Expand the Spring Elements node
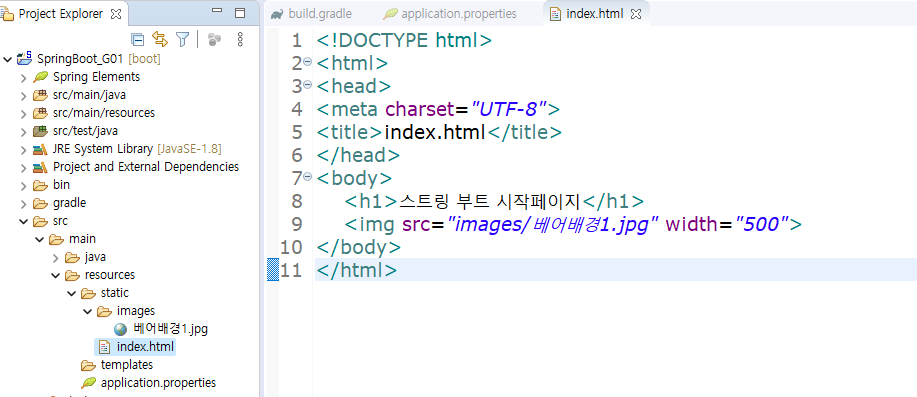Screen dimensions: 917x397 [x=23, y=77]
